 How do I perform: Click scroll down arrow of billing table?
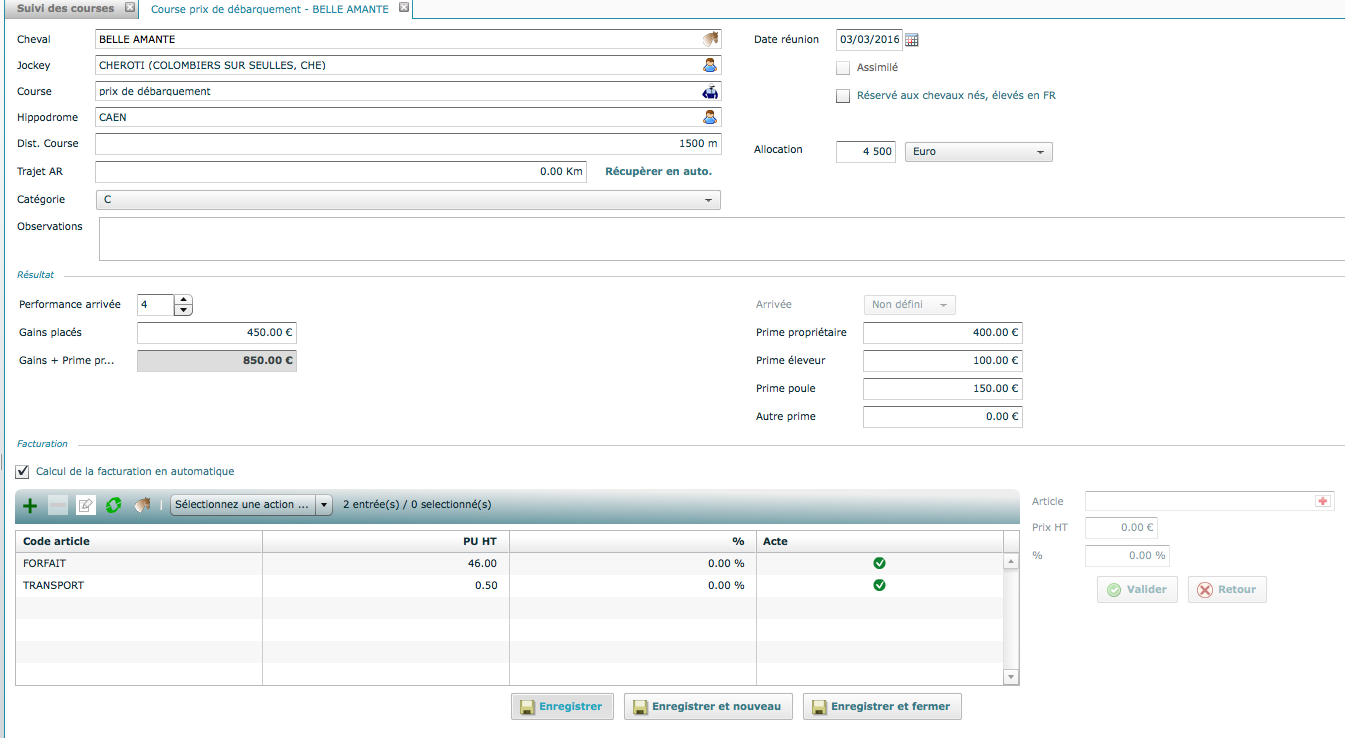click(x=1011, y=677)
